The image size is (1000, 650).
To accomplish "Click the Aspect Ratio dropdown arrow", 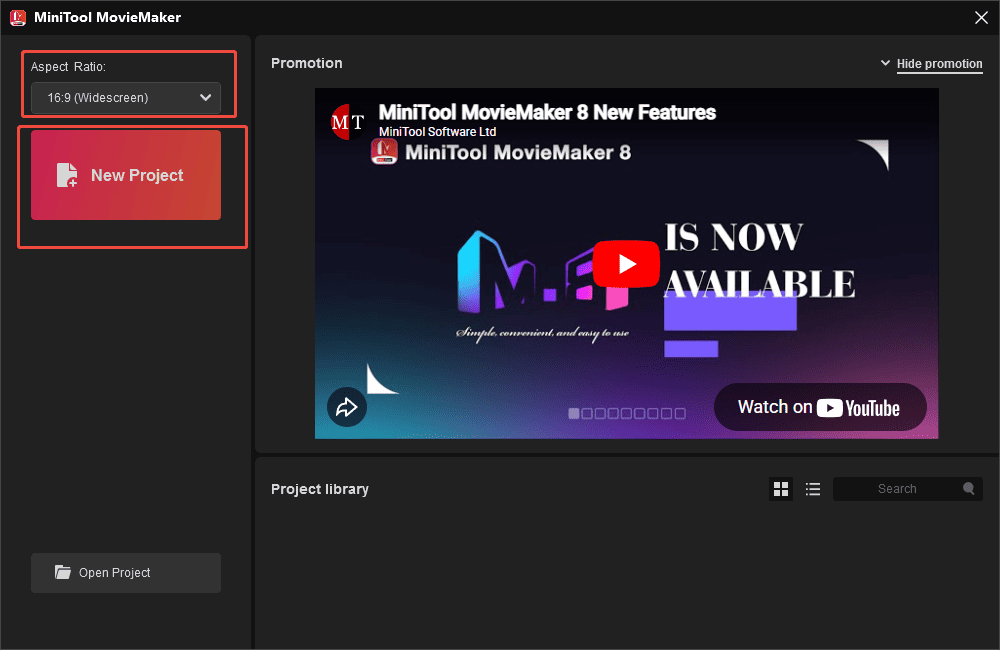I will pos(206,97).
